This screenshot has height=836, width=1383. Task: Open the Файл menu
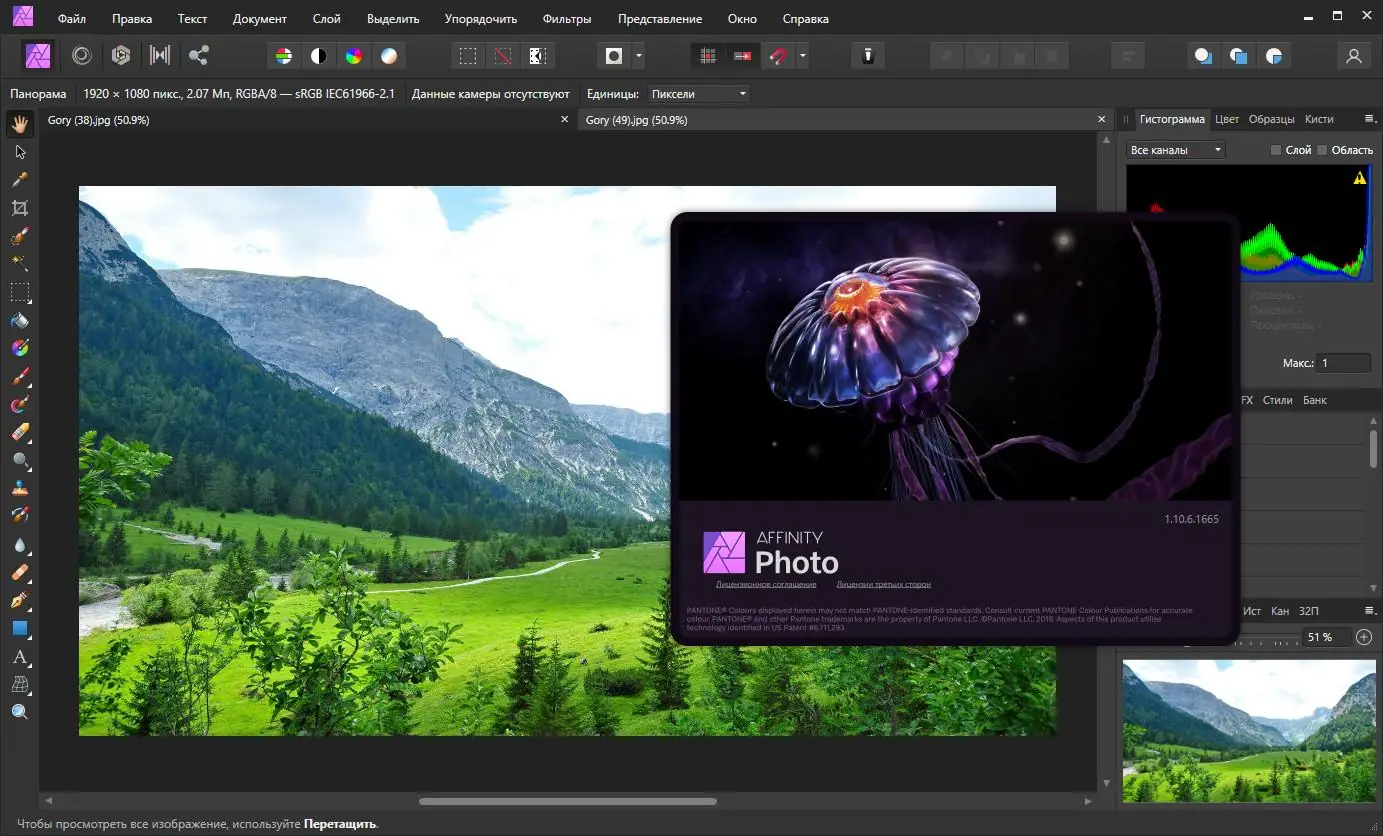coord(71,19)
